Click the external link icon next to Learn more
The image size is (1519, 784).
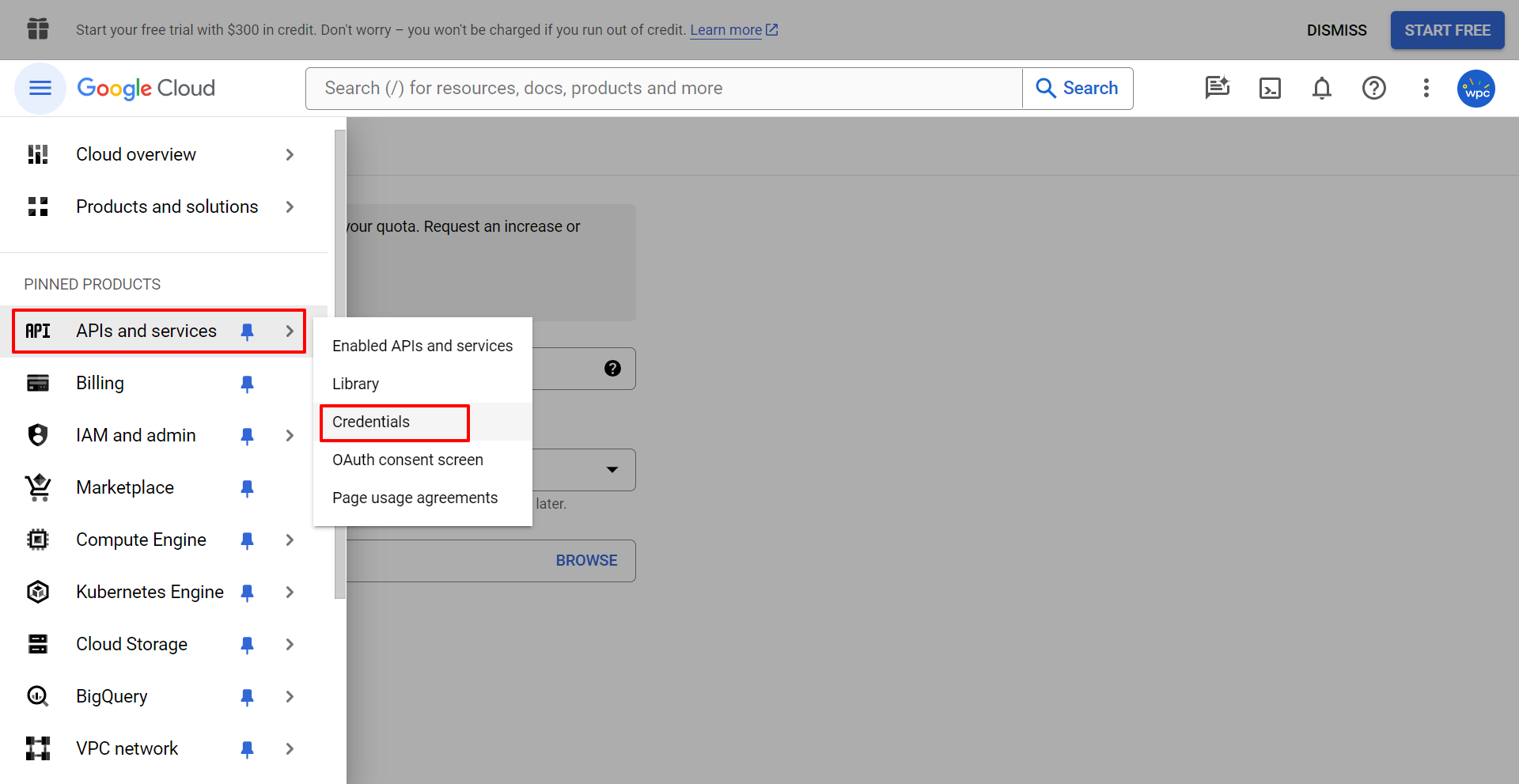point(772,29)
